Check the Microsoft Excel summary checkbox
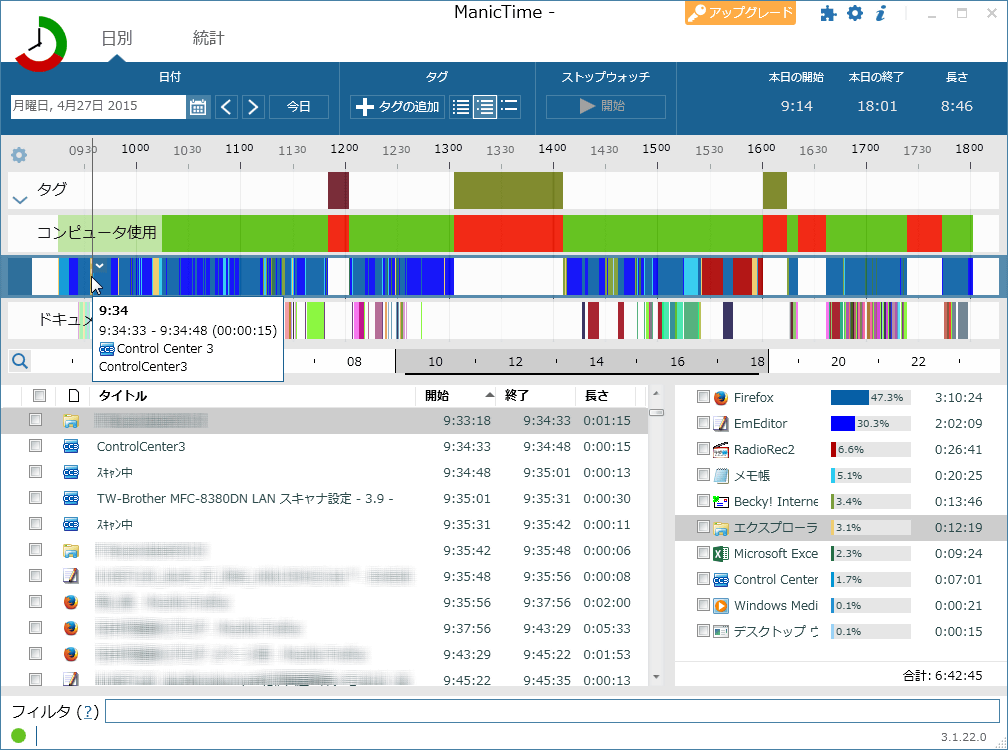The image size is (1008, 750). pyautogui.click(x=703, y=553)
